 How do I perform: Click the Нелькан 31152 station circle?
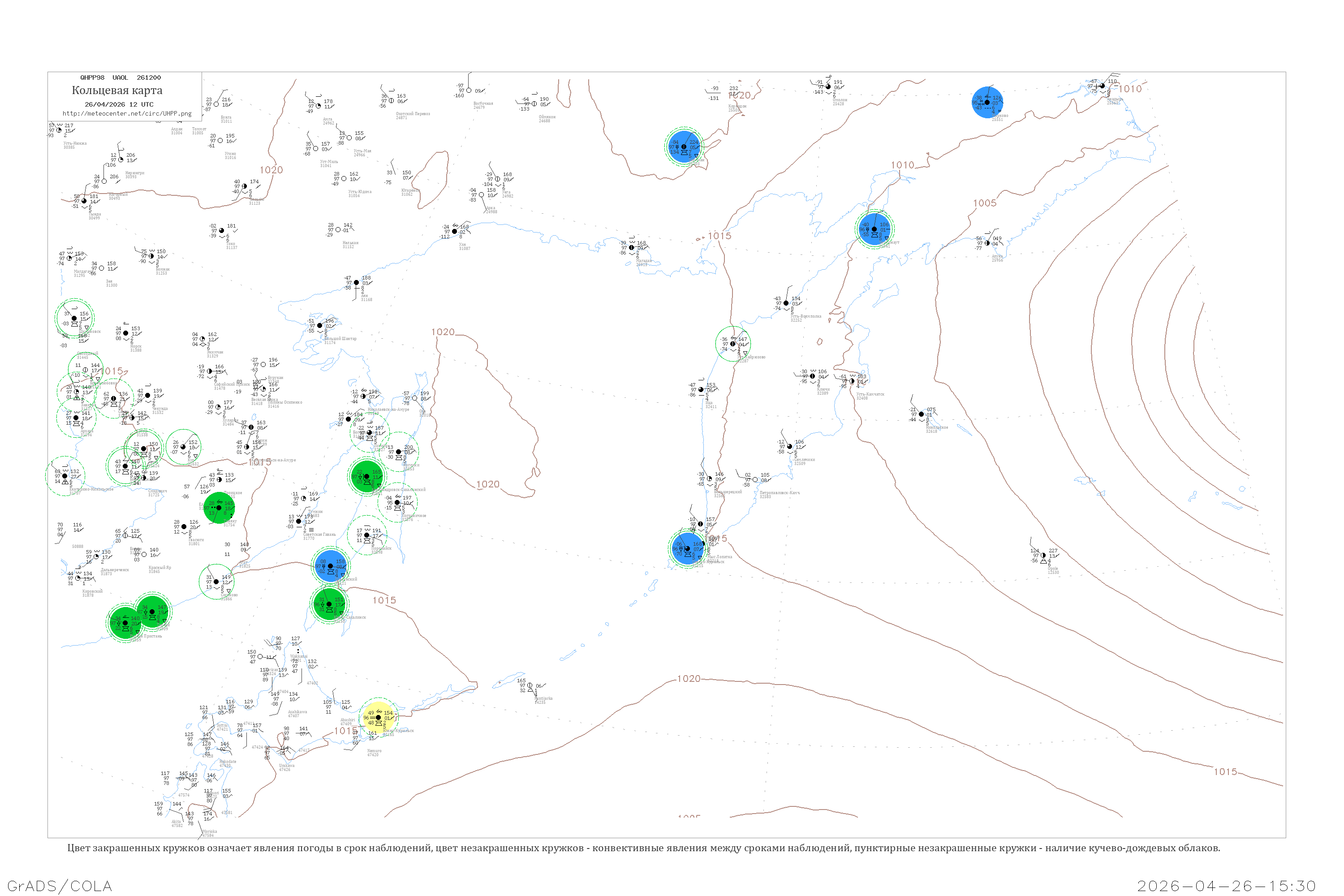pyautogui.click(x=338, y=230)
